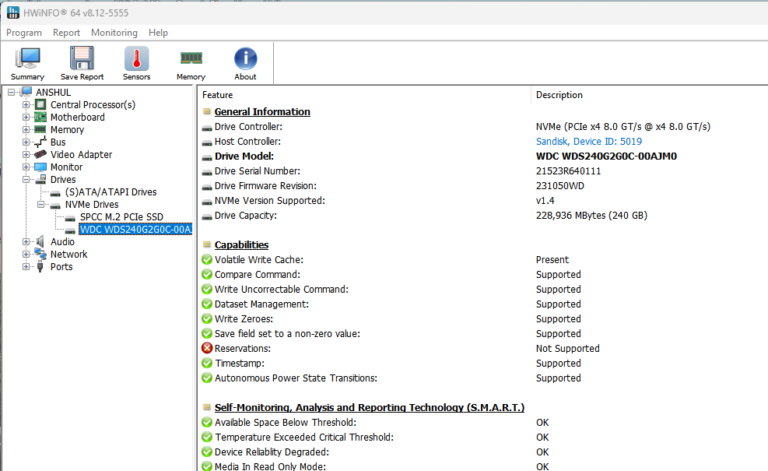Click the Central Processor(s) chip icon
The width and height of the screenshot is (768, 471).
coord(41,104)
